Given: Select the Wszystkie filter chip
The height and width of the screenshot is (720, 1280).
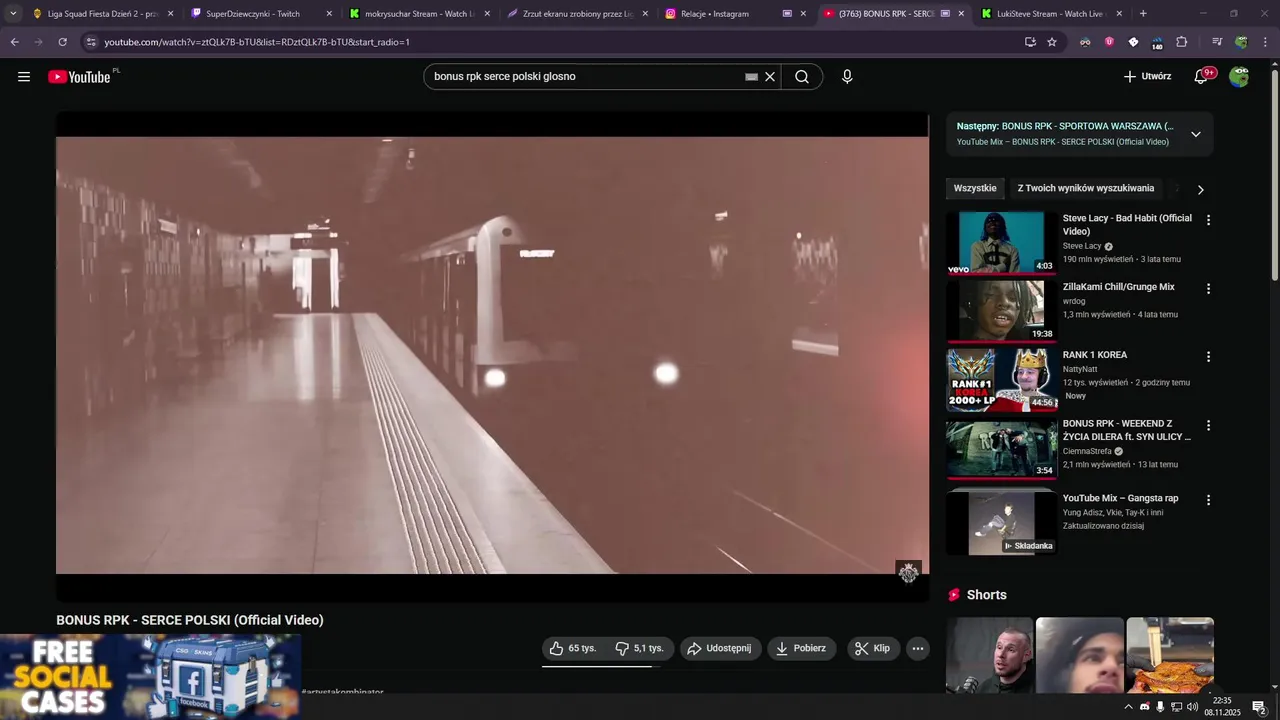Looking at the screenshot, I should (975, 188).
